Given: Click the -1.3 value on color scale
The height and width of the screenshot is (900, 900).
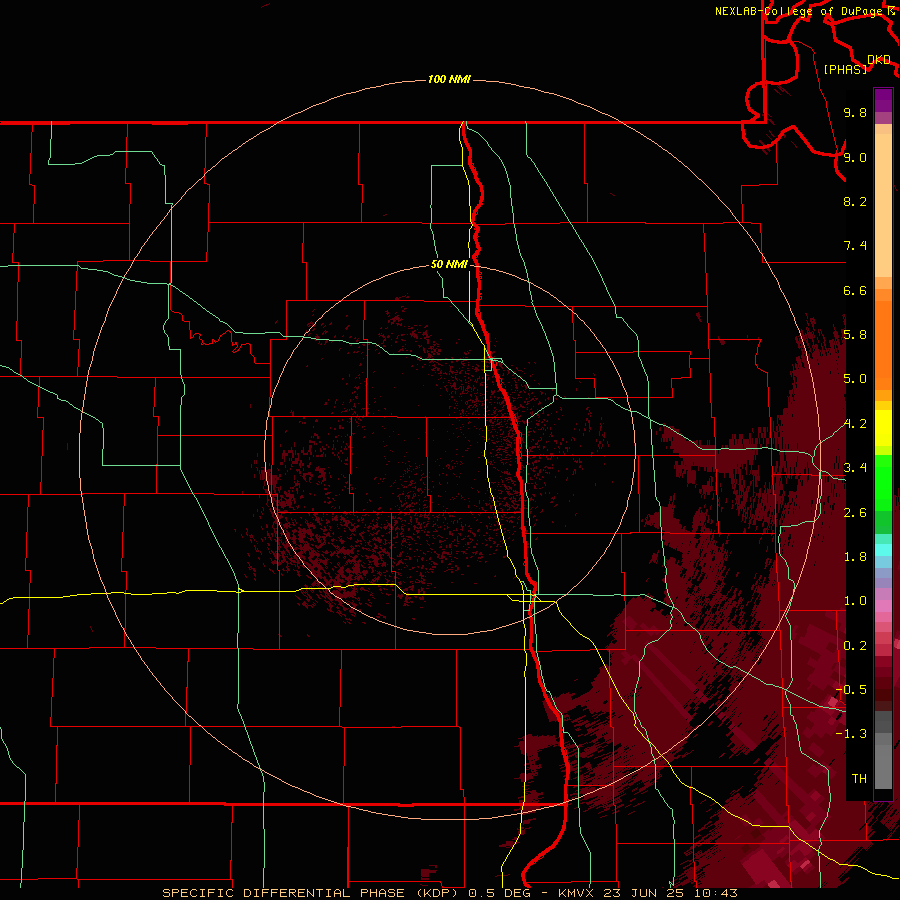Looking at the screenshot, I should point(851,734).
